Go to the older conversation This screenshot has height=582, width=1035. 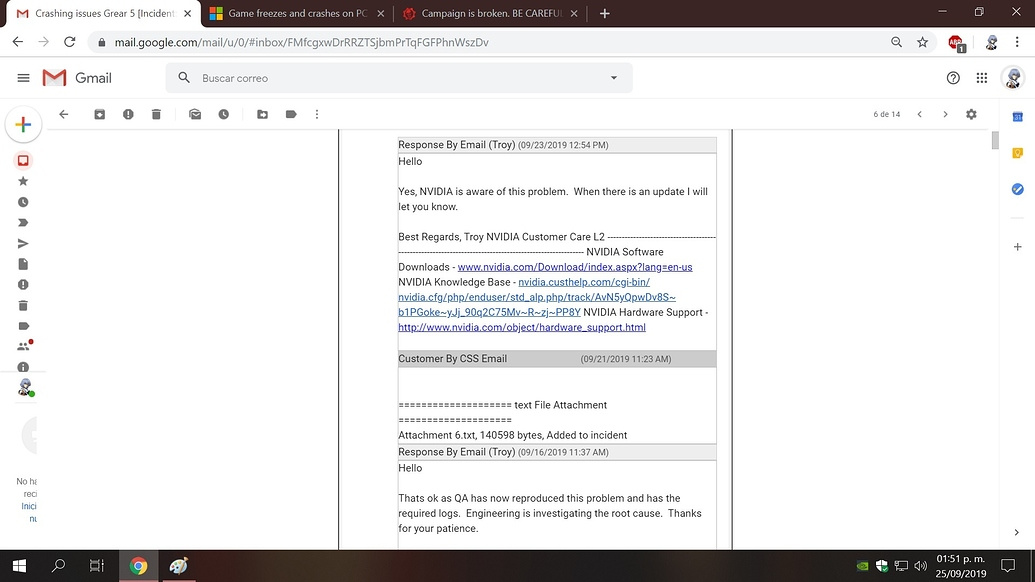[945, 114]
